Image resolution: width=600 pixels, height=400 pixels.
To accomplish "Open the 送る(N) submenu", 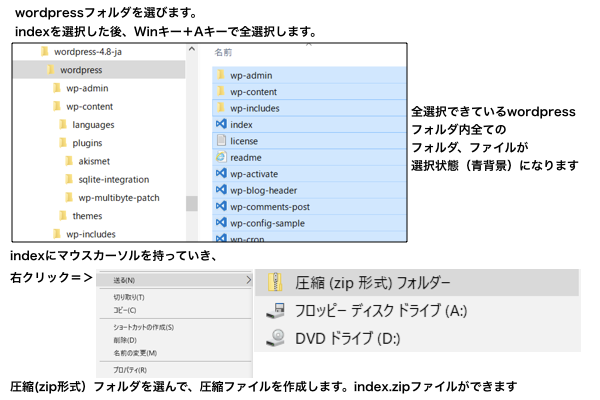I will click(x=174, y=280).
